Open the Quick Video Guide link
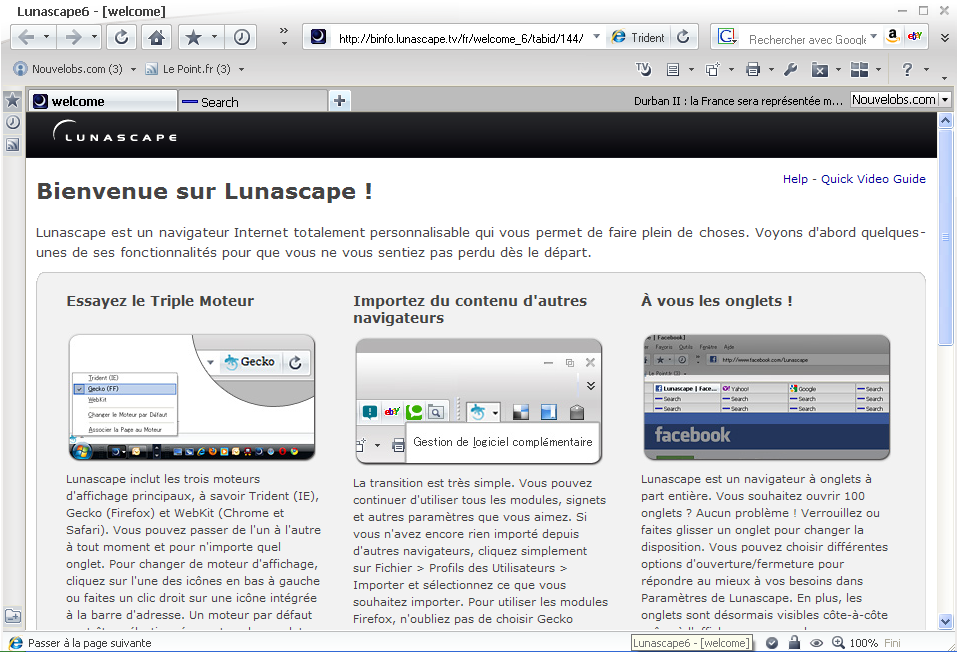Viewport: 957px width, 652px height. (x=873, y=179)
